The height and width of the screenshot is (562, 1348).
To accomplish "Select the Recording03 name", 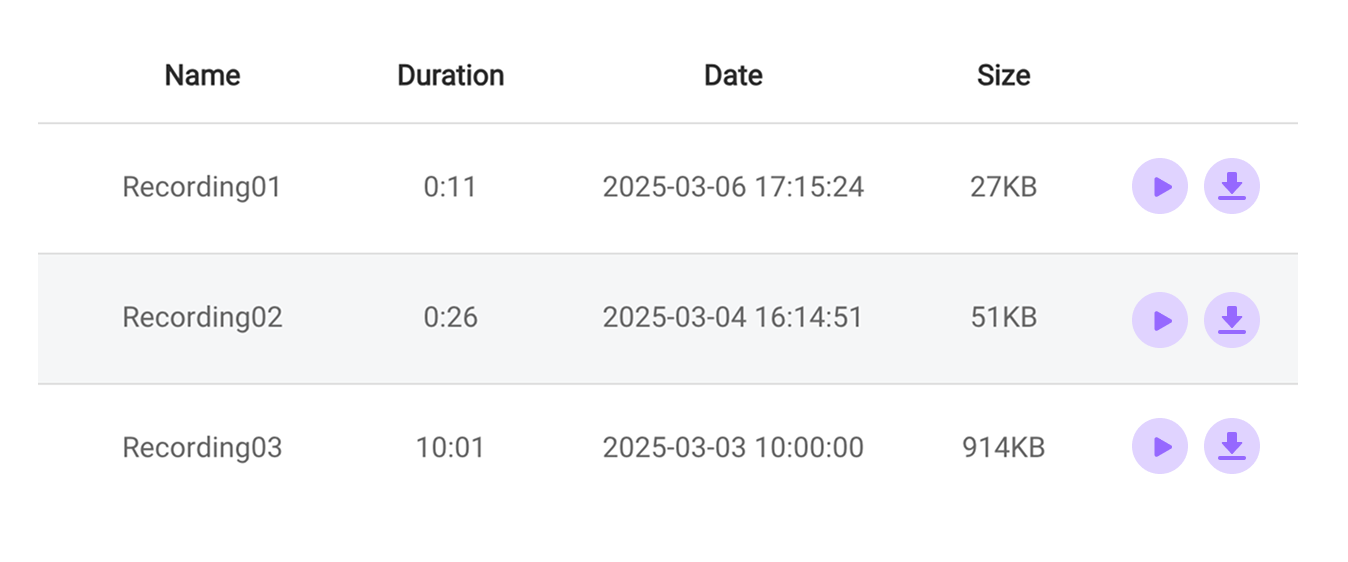I will (202, 447).
